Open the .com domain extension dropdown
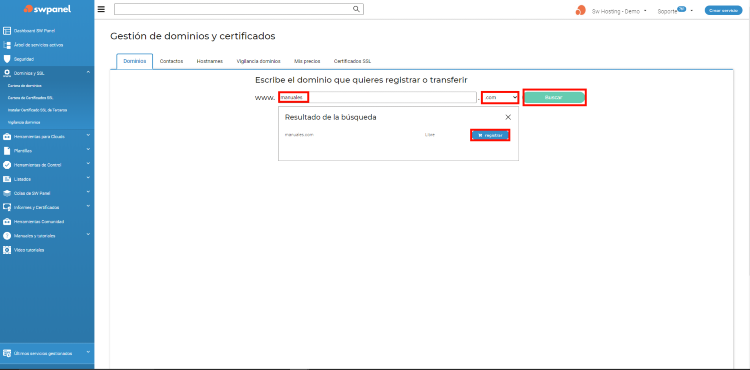The width and height of the screenshot is (750, 370). click(500, 97)
